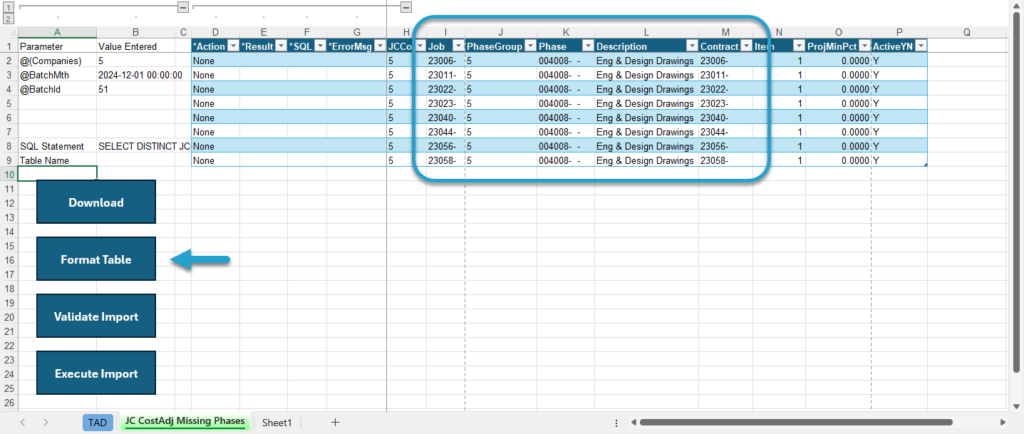Go to next sheet tab arrow

pos(46,422)
